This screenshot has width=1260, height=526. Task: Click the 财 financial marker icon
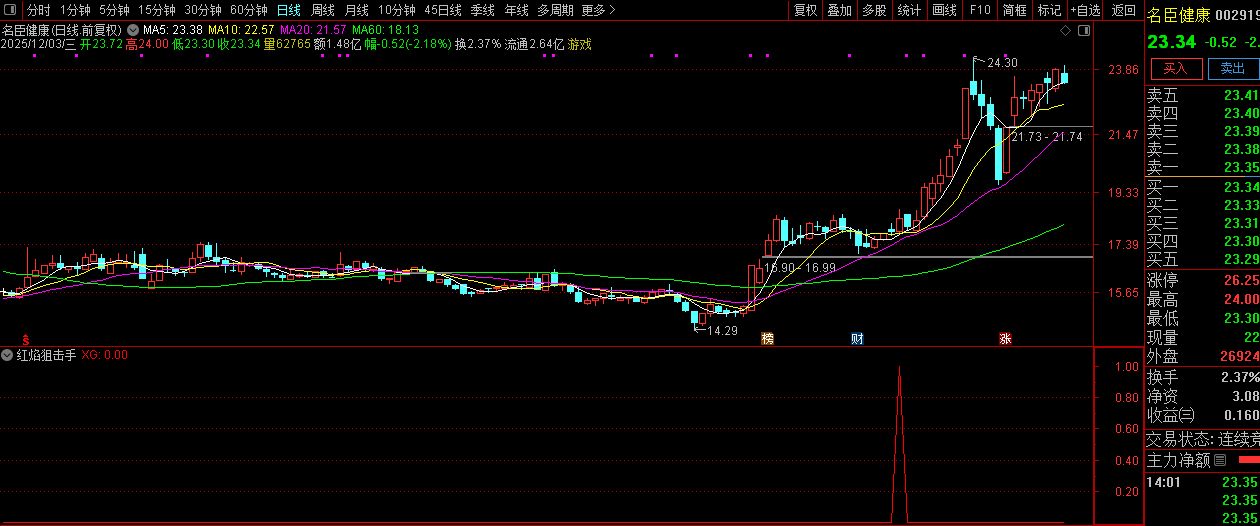857,338
